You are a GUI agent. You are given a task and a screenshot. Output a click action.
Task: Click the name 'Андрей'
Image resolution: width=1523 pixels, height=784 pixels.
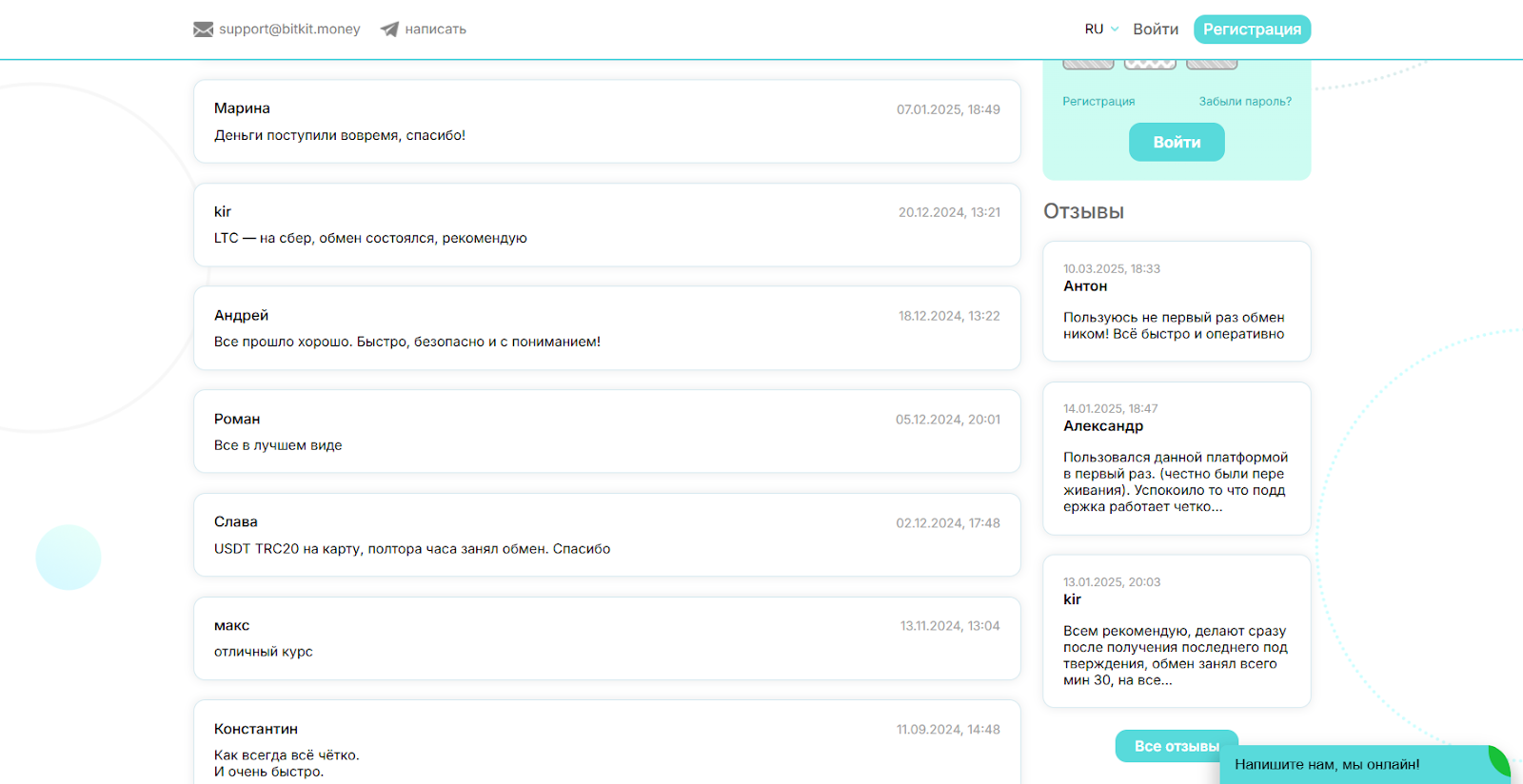pos(241,315)
